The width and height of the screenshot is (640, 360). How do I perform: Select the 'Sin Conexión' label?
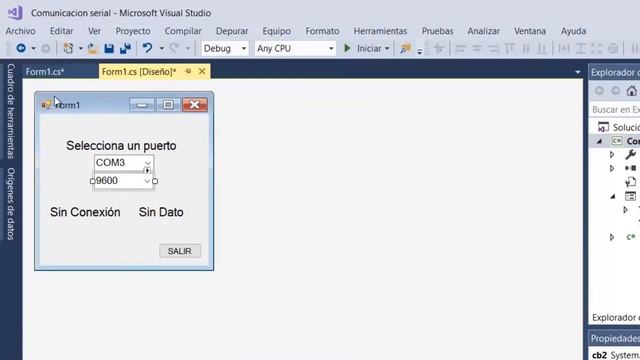85,212
